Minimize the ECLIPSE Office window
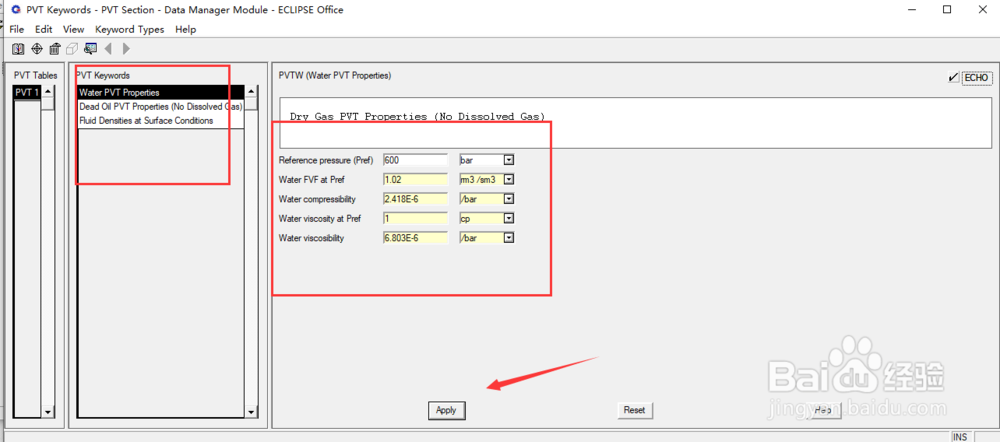This screenshot has width=1000, height=442. [912, 10]
